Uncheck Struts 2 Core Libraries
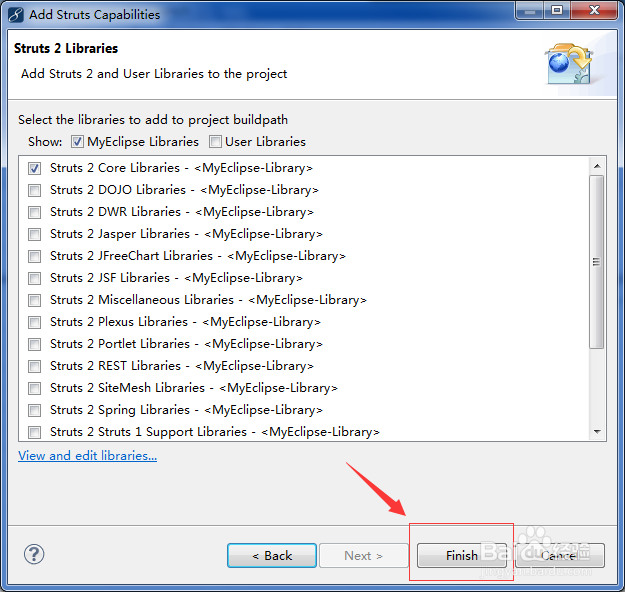The image size is (625, 592). coord(34,168)
